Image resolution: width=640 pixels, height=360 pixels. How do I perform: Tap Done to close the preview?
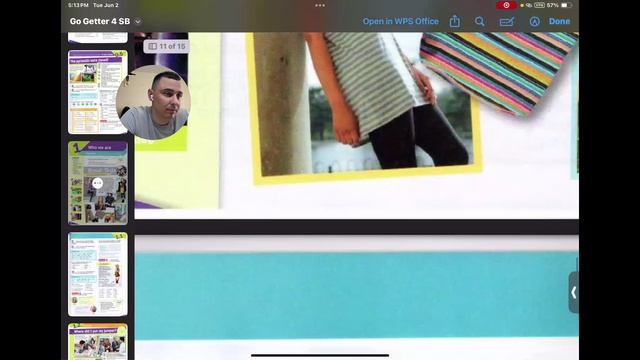click(559, 21)
